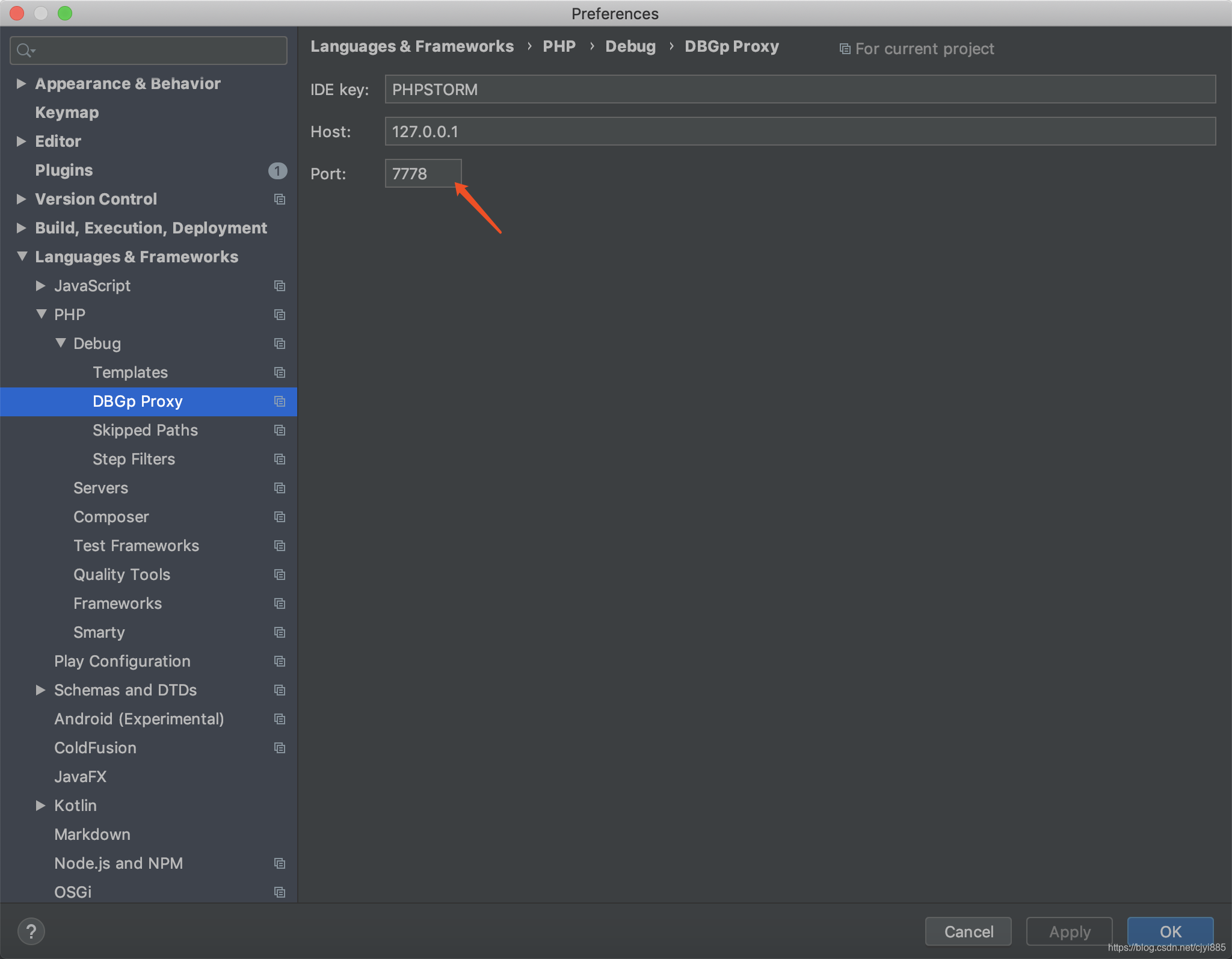
Task: Click copy-settings icon beside DBGp Proxy
Action: point(279,401)
